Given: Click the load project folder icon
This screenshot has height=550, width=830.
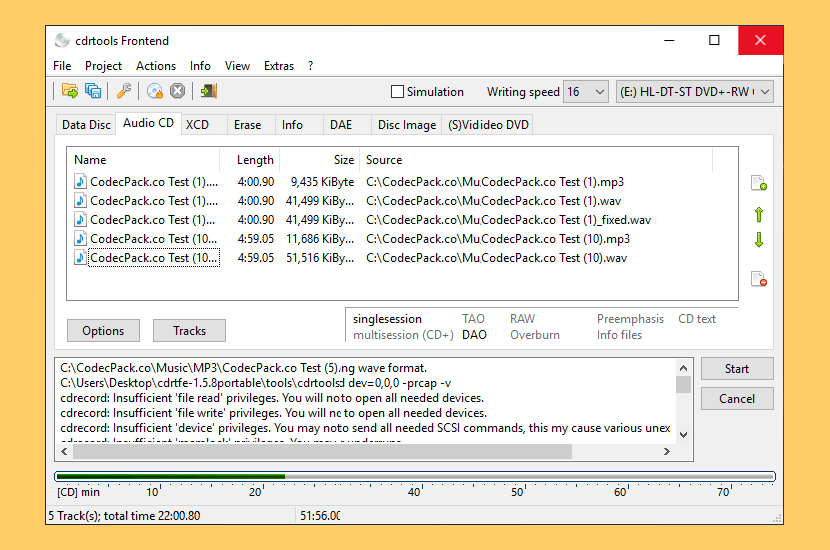Looking at the screenshot, I should point(70,91).
